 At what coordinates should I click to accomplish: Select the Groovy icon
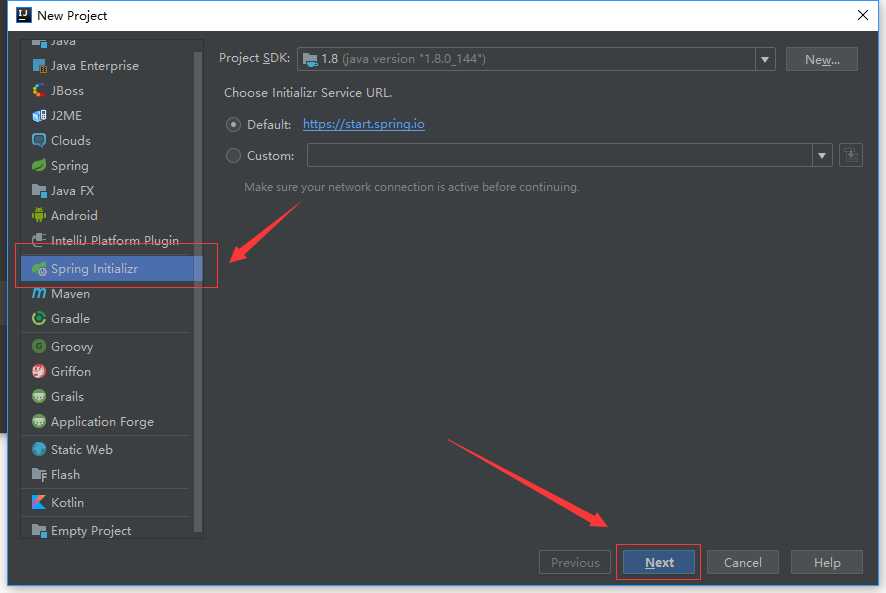pos(39,346)
